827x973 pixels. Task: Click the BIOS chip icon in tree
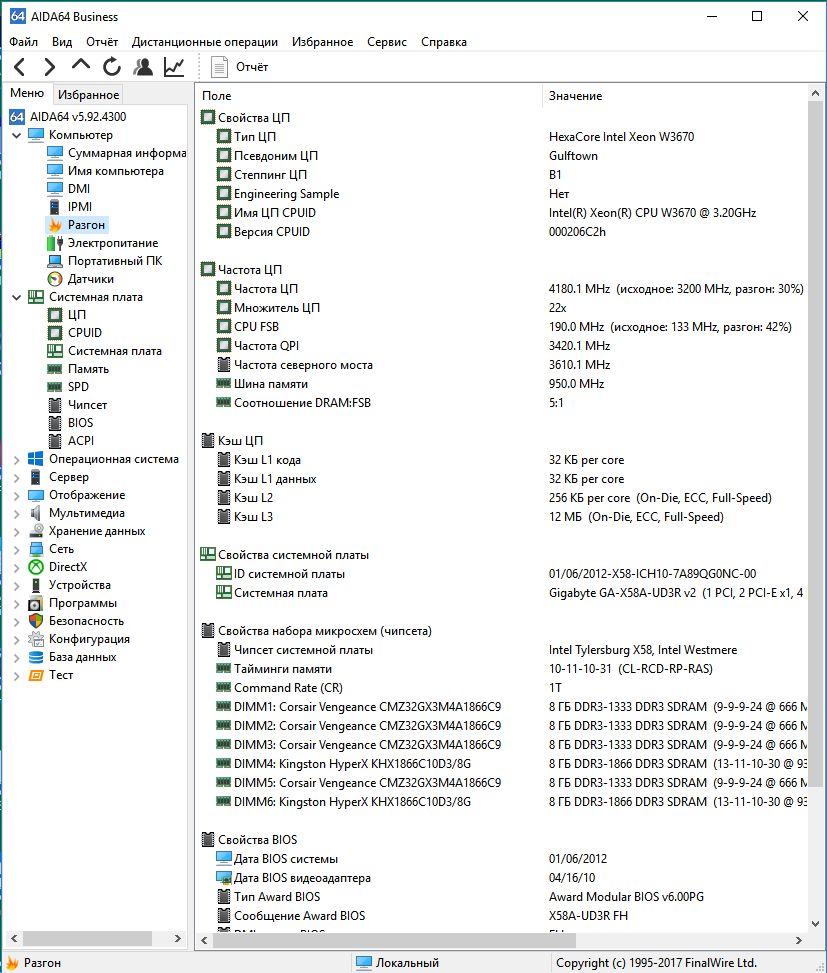point(55,423)
